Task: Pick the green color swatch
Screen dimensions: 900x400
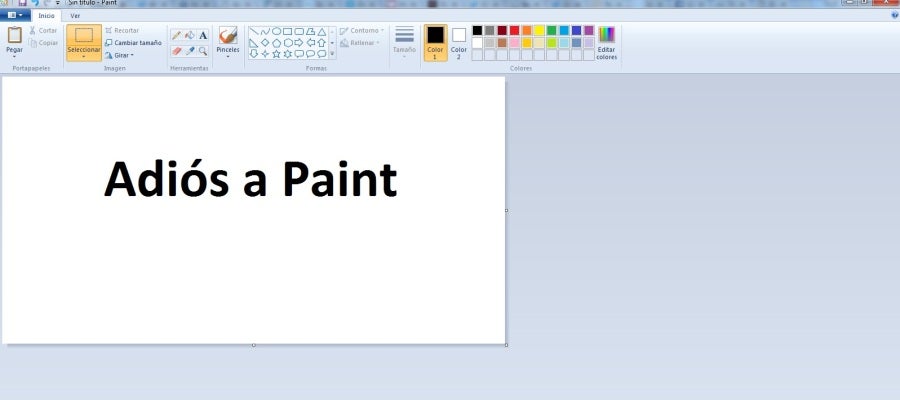Action: (552, 30)
